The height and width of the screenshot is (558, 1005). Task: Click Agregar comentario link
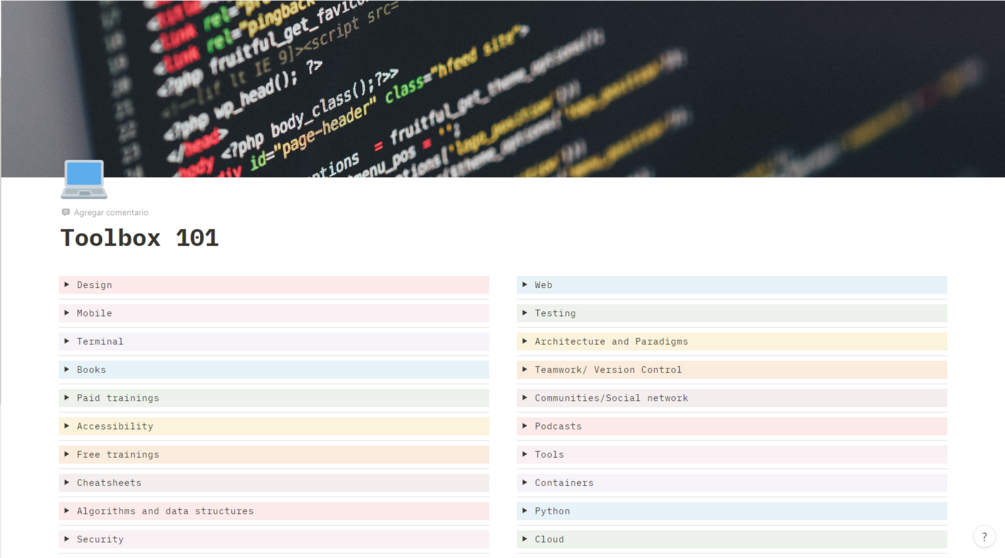tap(111, 212)
